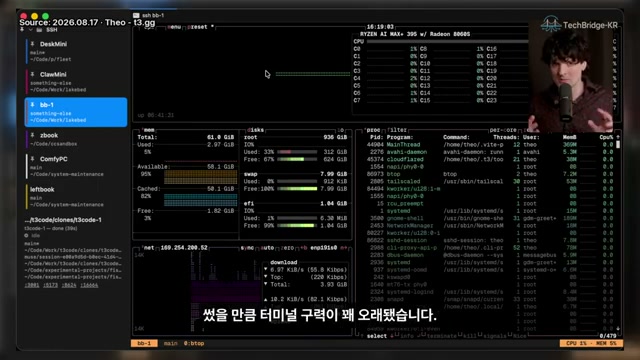Sort by the MemB column header
The width and height of the screenshot is (640, 360).
pos(569,137)
